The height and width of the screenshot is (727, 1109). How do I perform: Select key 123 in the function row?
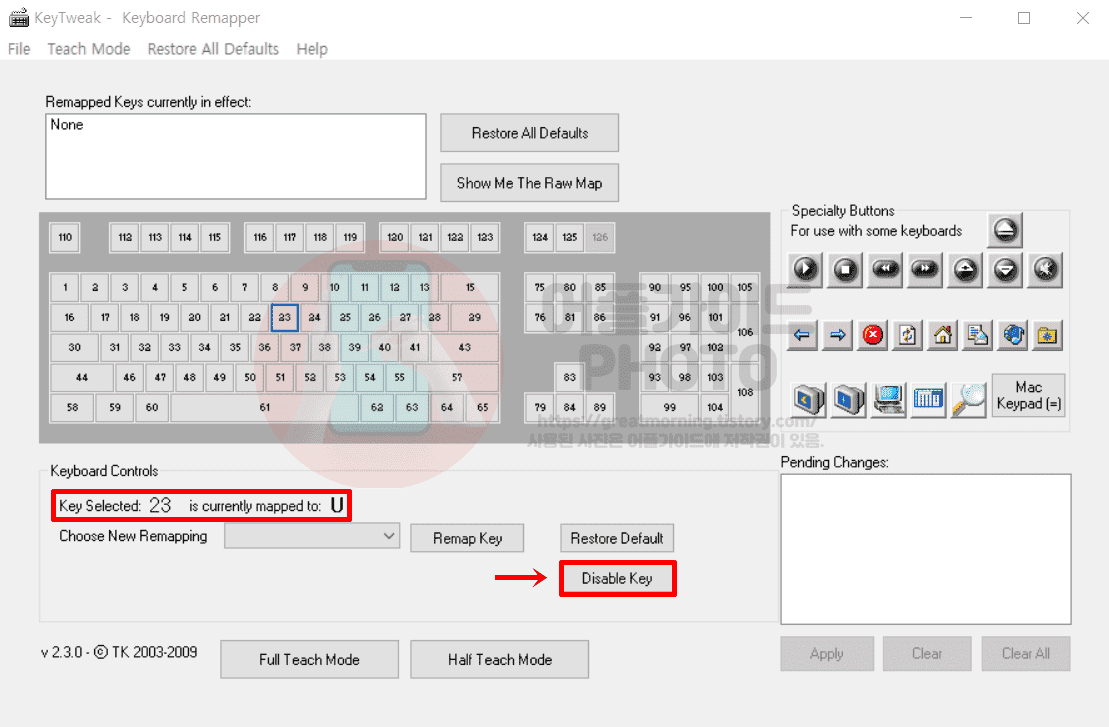click(485, 237)
